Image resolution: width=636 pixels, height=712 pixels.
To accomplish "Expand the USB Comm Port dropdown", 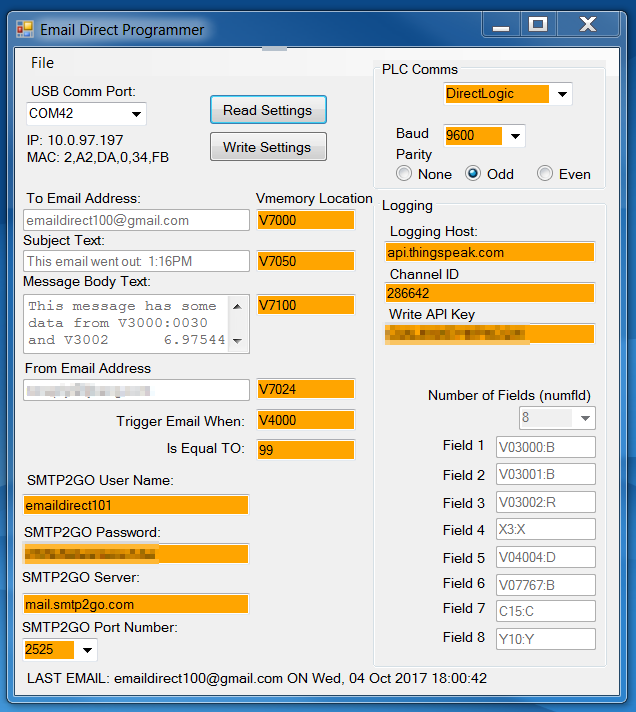I will pos(136,114).
